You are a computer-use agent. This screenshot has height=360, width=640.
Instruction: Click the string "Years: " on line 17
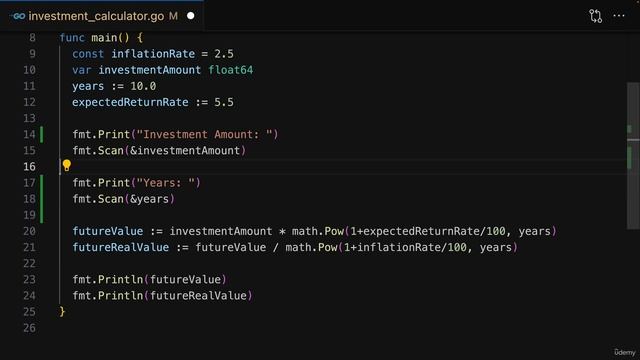[x=166, y=183]
